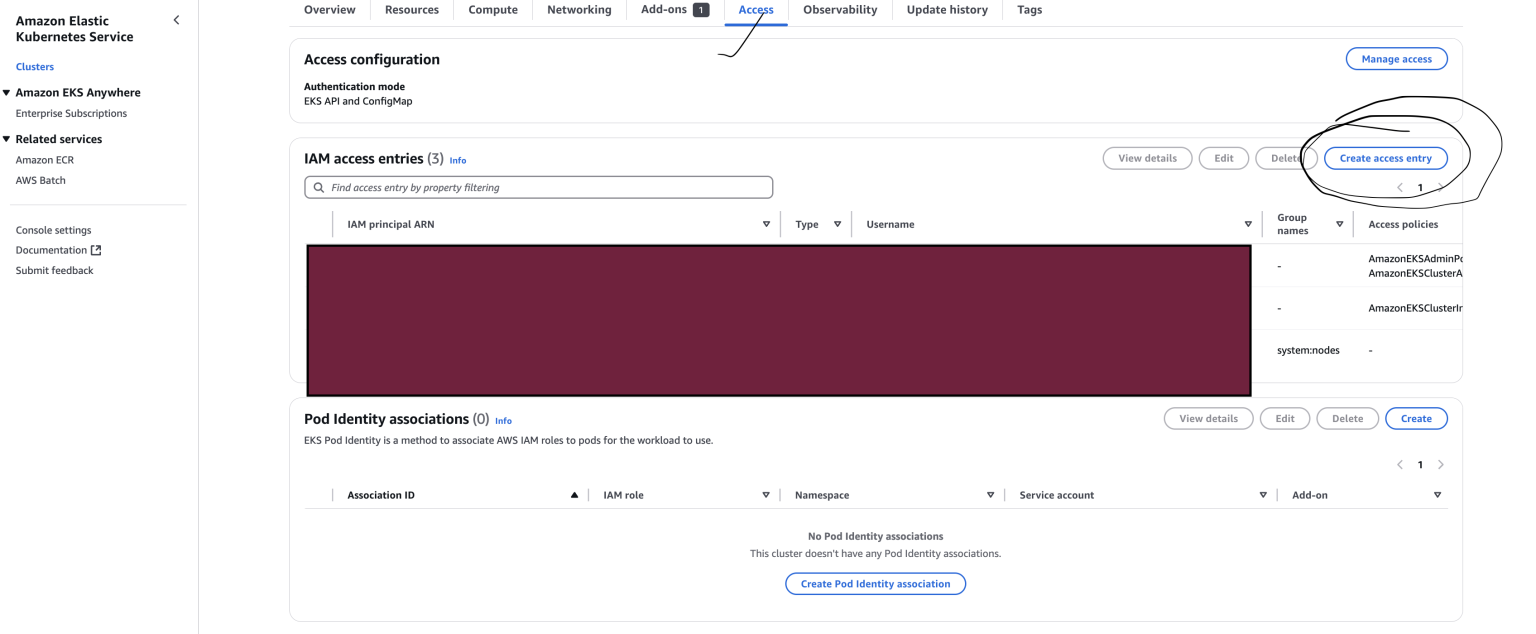
Task: Collapse the left navigation sidebar
Action: click(x=176, y=19)
